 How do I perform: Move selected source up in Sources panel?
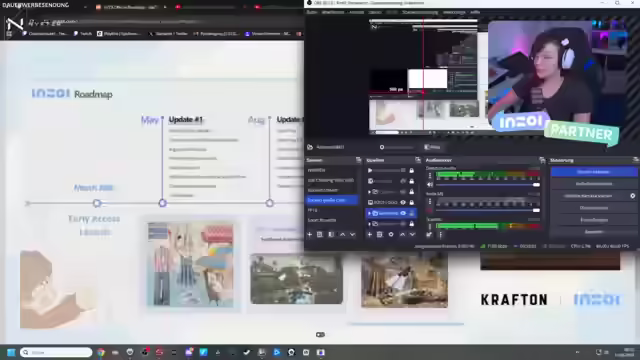tap(402, 235)
